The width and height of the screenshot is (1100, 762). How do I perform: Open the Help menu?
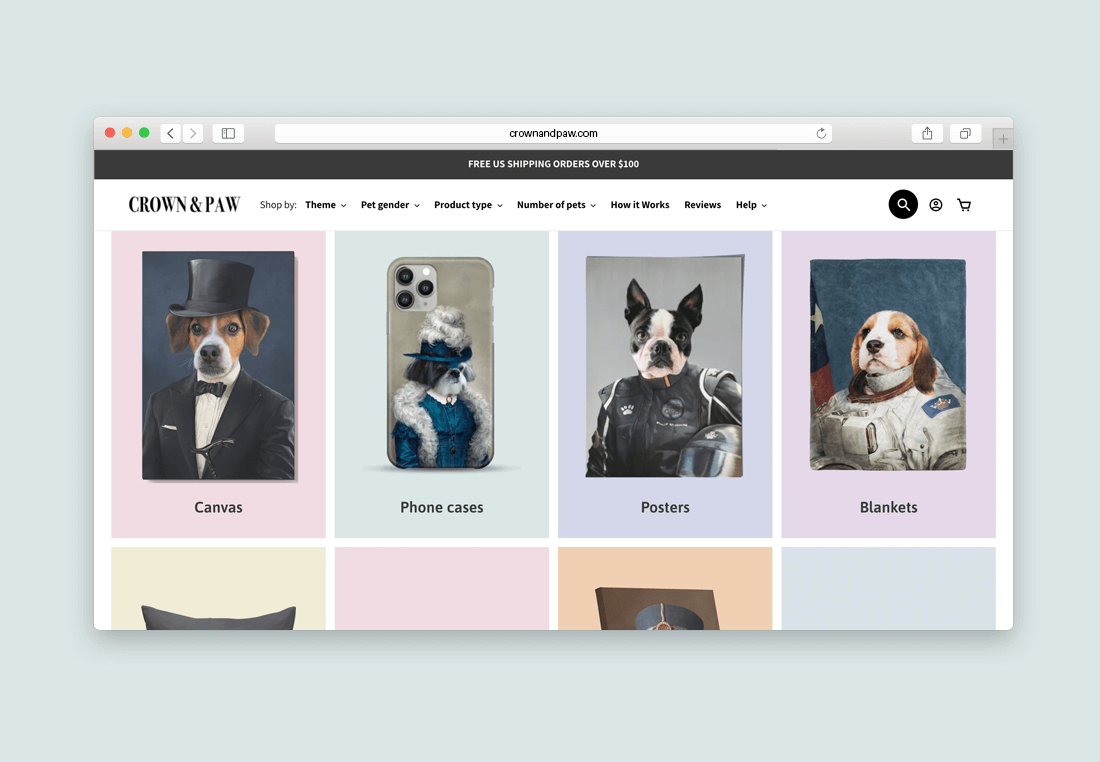(x=751, y=205)
